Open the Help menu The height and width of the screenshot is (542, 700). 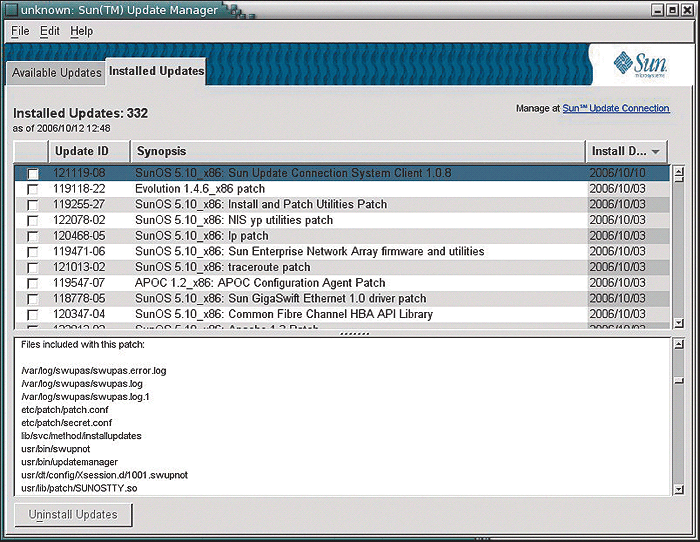pyautogui.click(x=82, y=31)
